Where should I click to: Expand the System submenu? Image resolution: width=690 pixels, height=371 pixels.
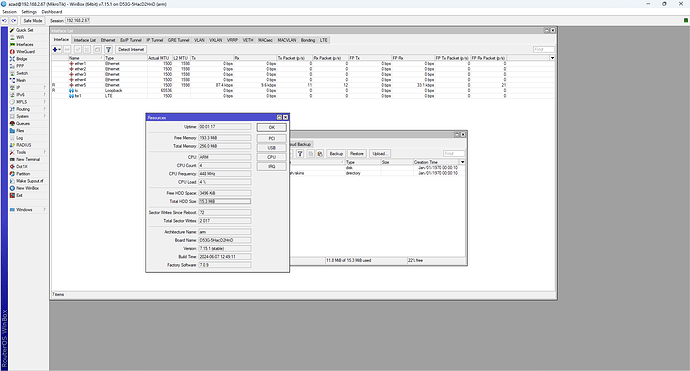coord(27,116)
